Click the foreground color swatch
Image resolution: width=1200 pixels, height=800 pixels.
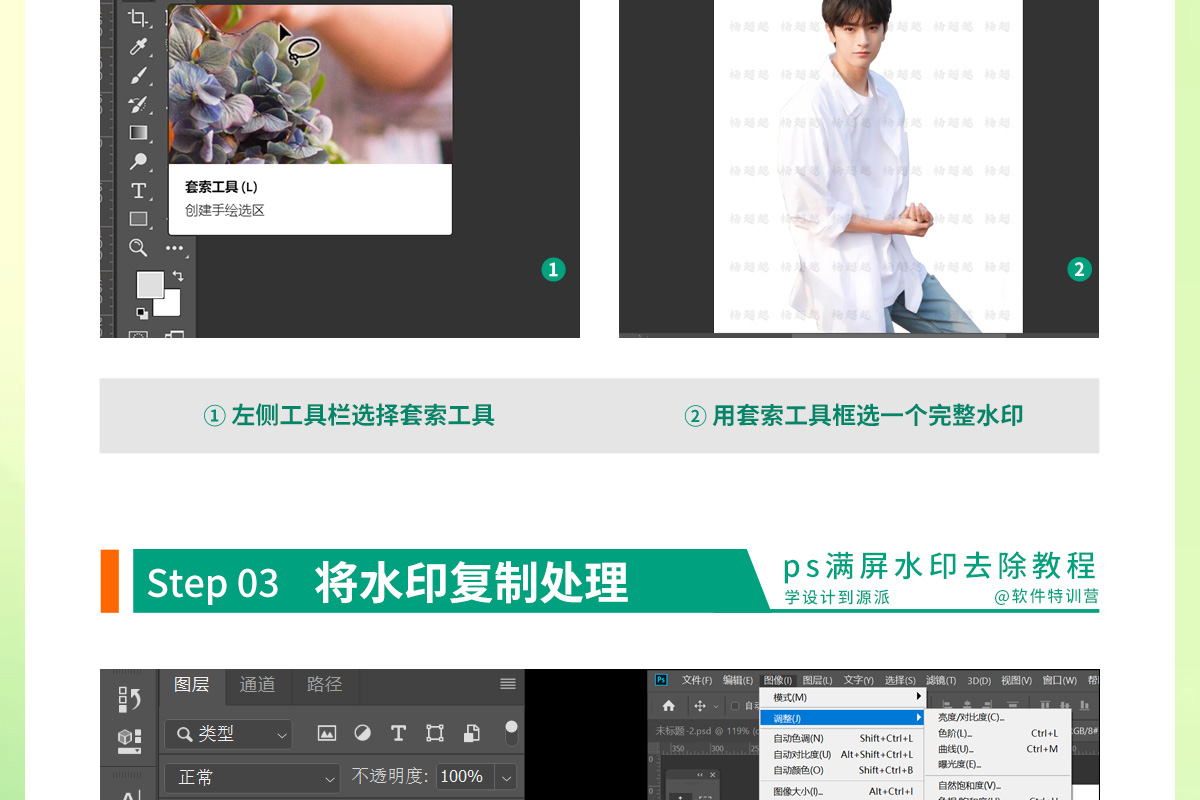(x=150, y=285)
